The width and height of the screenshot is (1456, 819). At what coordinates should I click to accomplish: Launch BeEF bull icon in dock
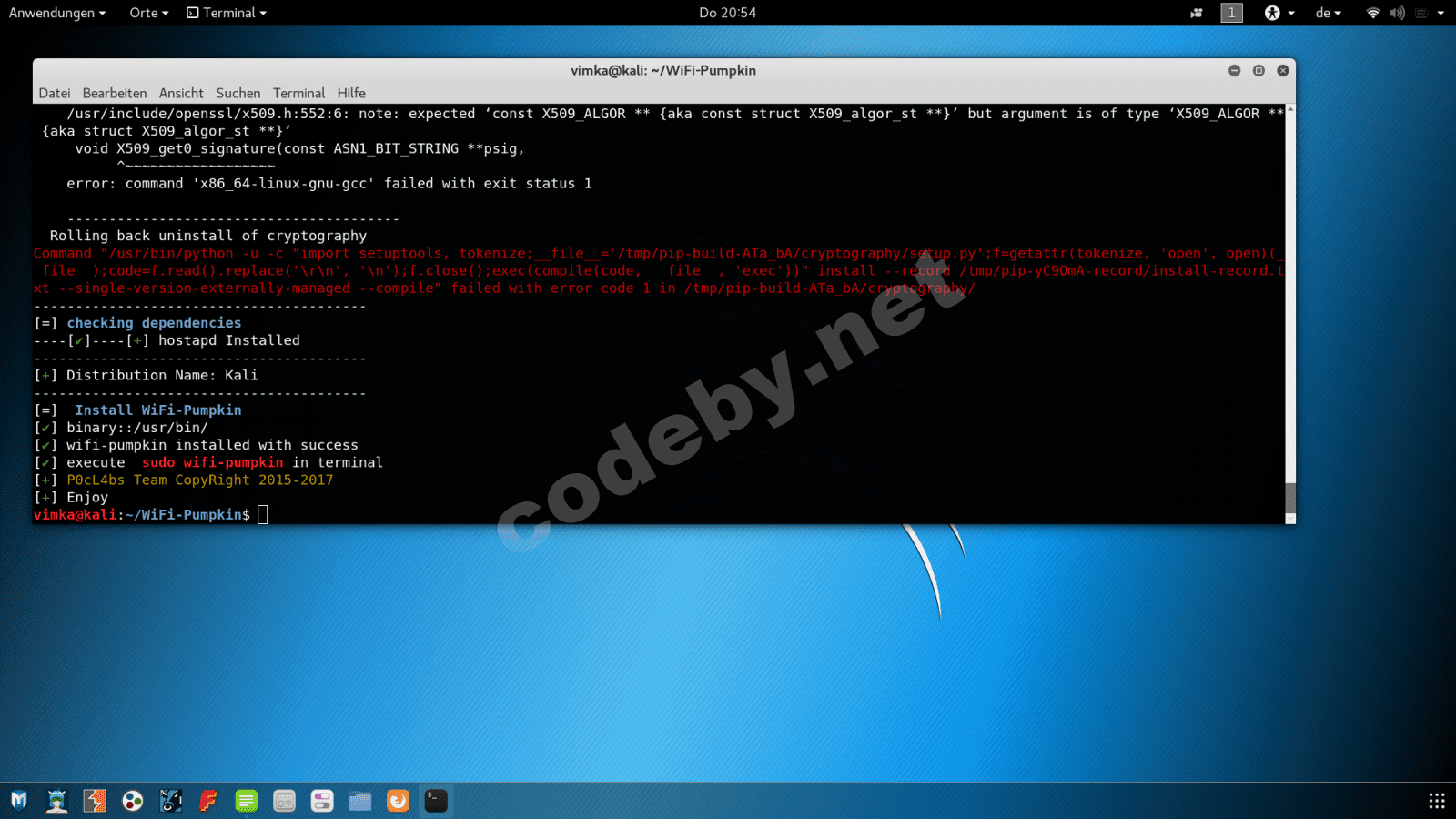tap(171, 801)
